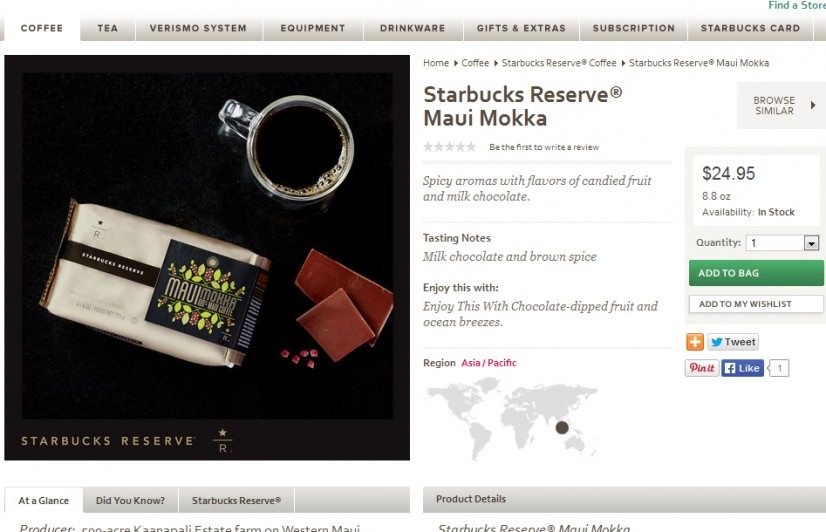Open the Subscription navigation item
Image resolution: width=826 pixels, height=532 pixels.
click(634, 28)
